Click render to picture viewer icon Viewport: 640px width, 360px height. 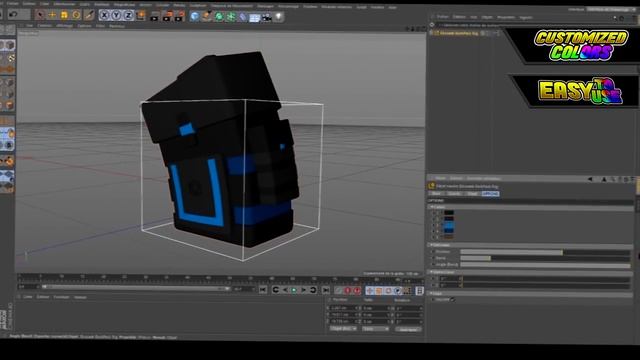click(167, 17)
